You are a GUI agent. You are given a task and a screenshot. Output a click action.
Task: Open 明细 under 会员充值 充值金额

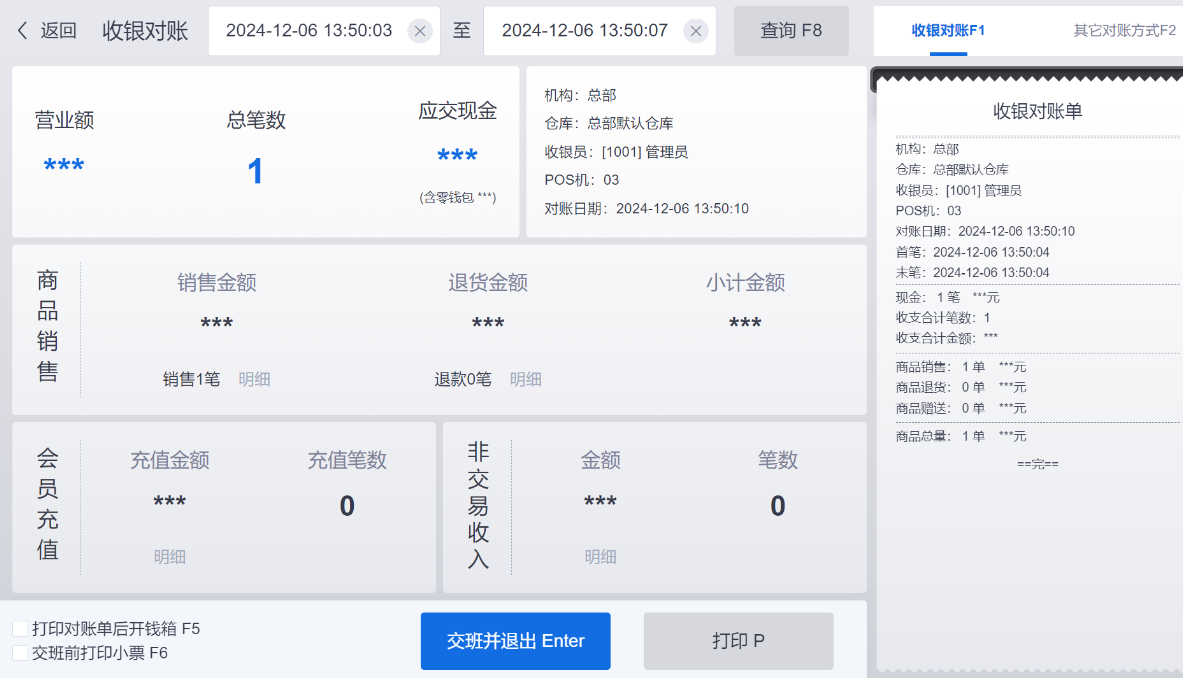pos(170,557)
